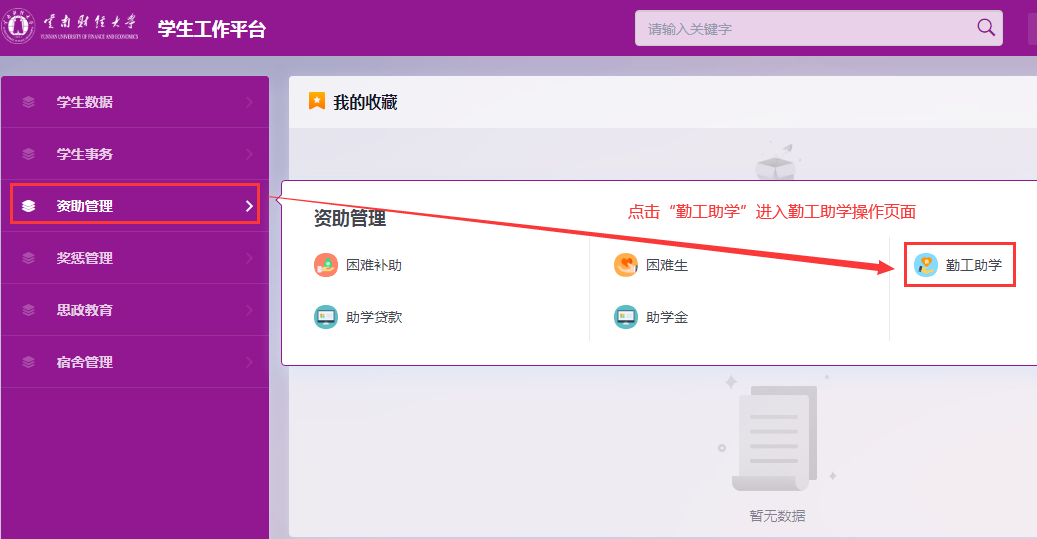Select 资助管理 in the sidebar

point(85,206)
